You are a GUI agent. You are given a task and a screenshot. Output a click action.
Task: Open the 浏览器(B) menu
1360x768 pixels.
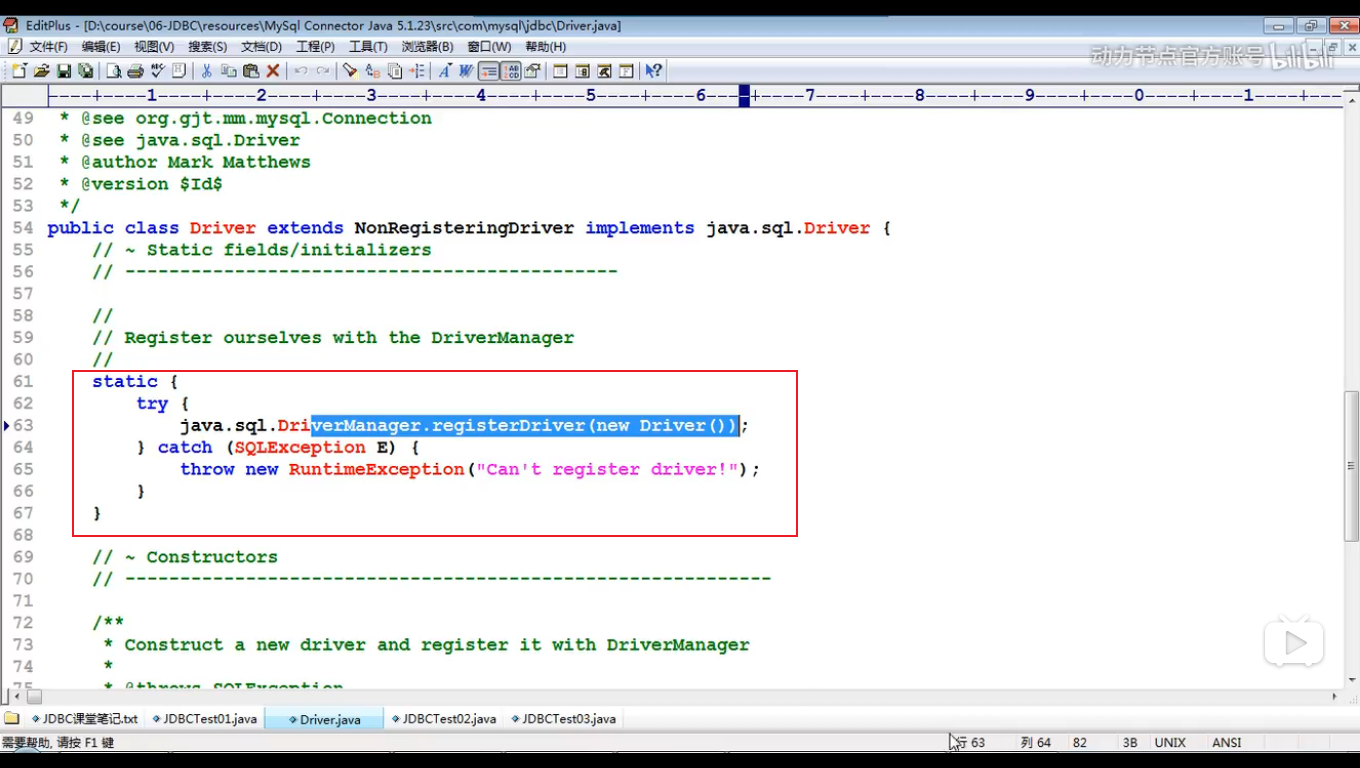pyautogui.click(x=427, y=47)
